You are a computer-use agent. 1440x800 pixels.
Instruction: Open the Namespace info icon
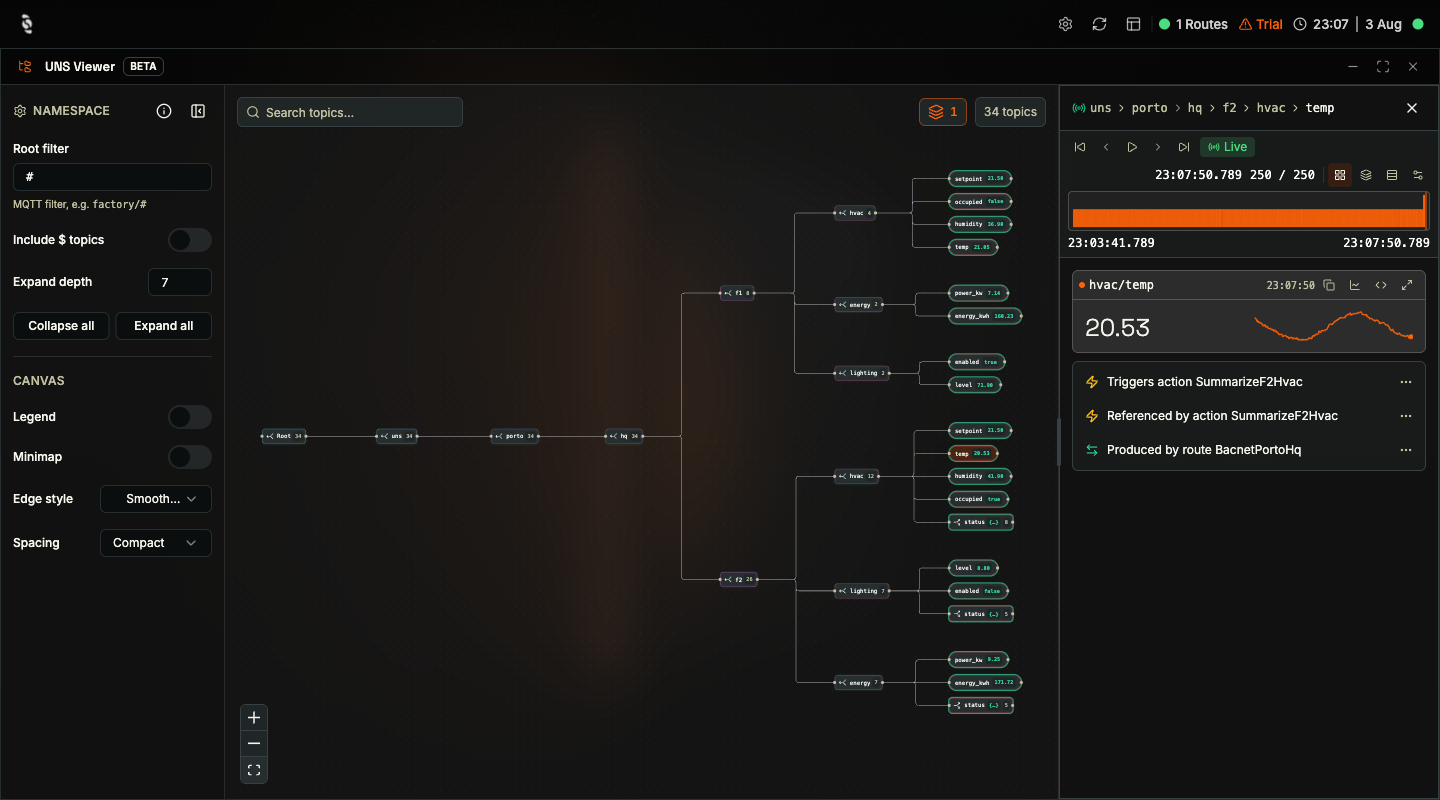pos(164,111)
